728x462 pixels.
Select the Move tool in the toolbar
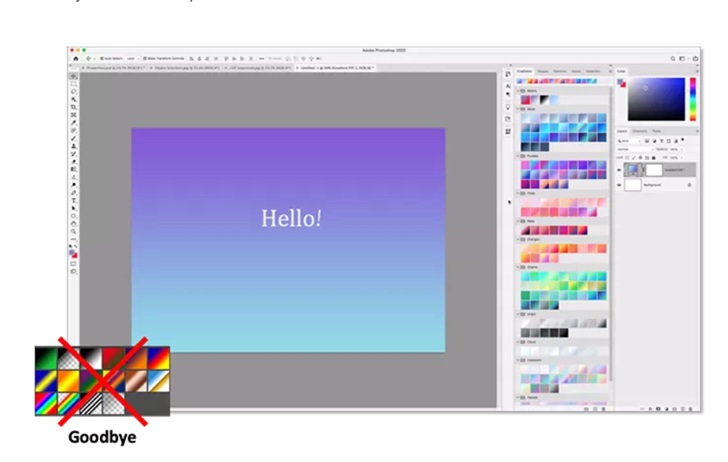[73, 76]
